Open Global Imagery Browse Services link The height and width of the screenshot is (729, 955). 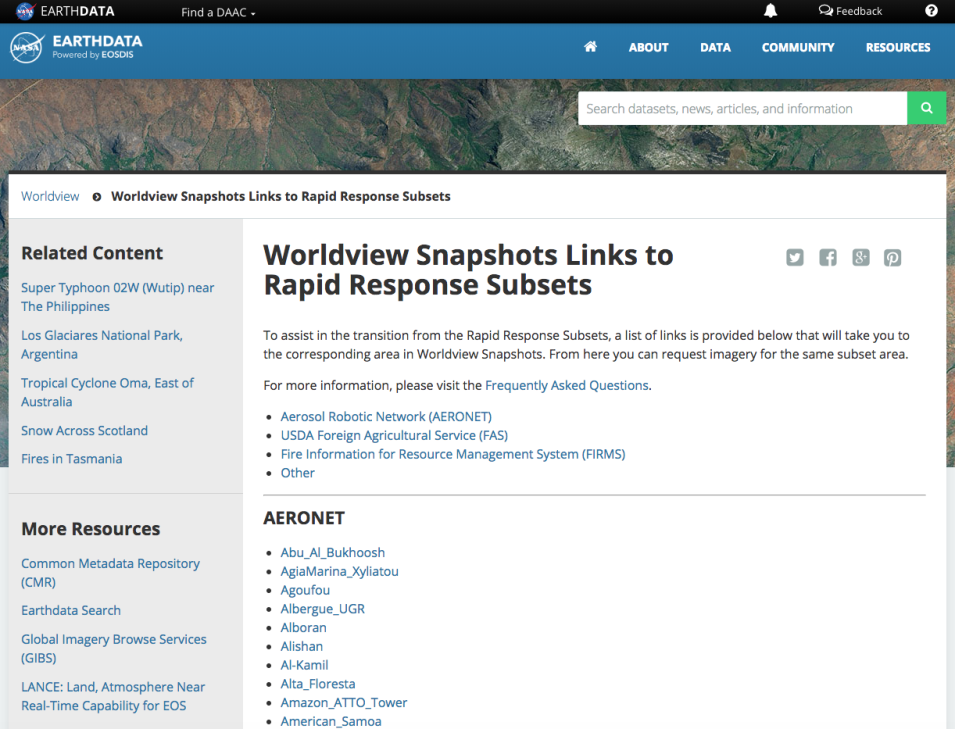pyautogui.click(x=114, y=648)
